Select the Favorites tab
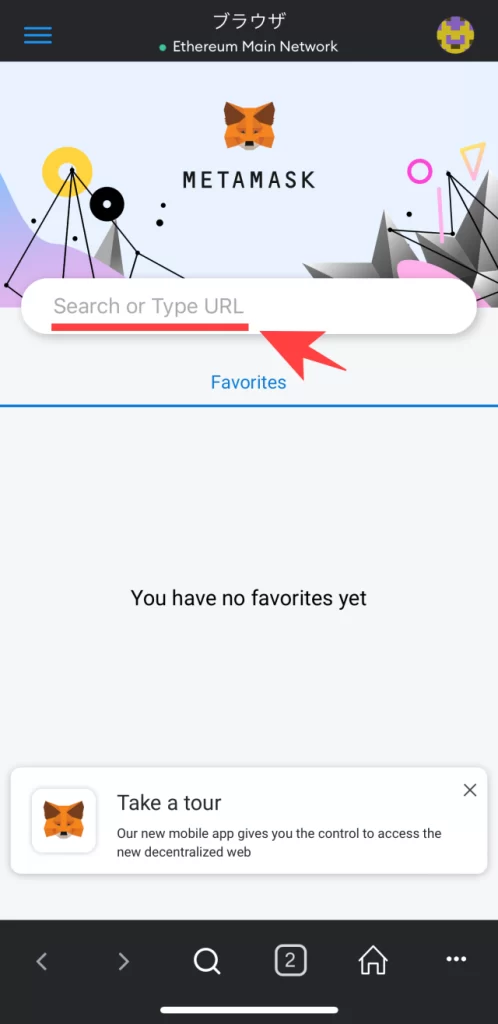This screenshot has width=498, height=1024. coord(249,382)
